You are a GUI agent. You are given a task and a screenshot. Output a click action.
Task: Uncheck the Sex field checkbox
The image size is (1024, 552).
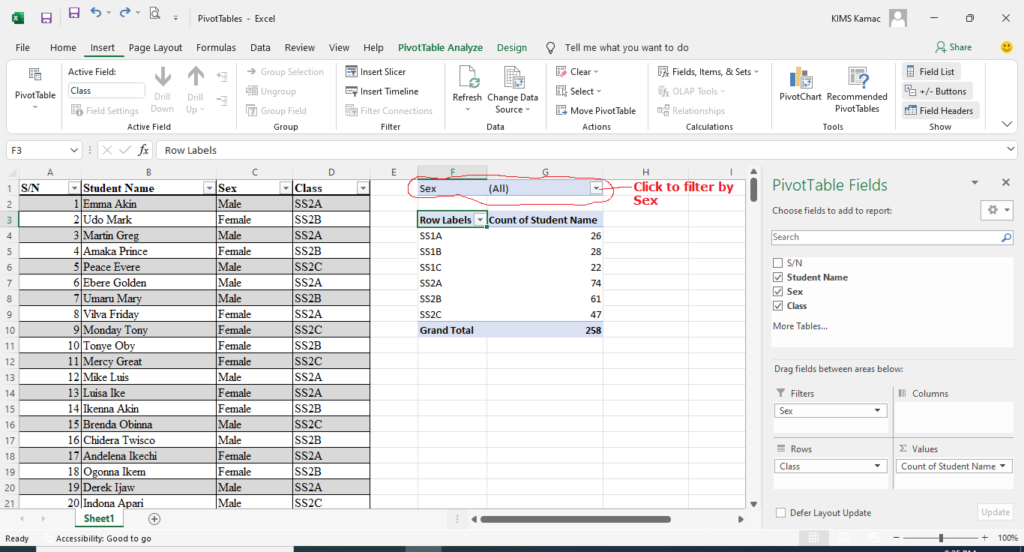778,292
